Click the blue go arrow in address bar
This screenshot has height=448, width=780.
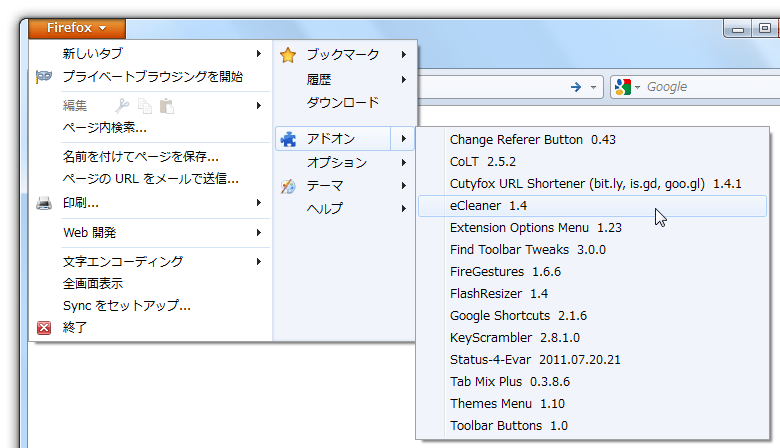point(576,87)
